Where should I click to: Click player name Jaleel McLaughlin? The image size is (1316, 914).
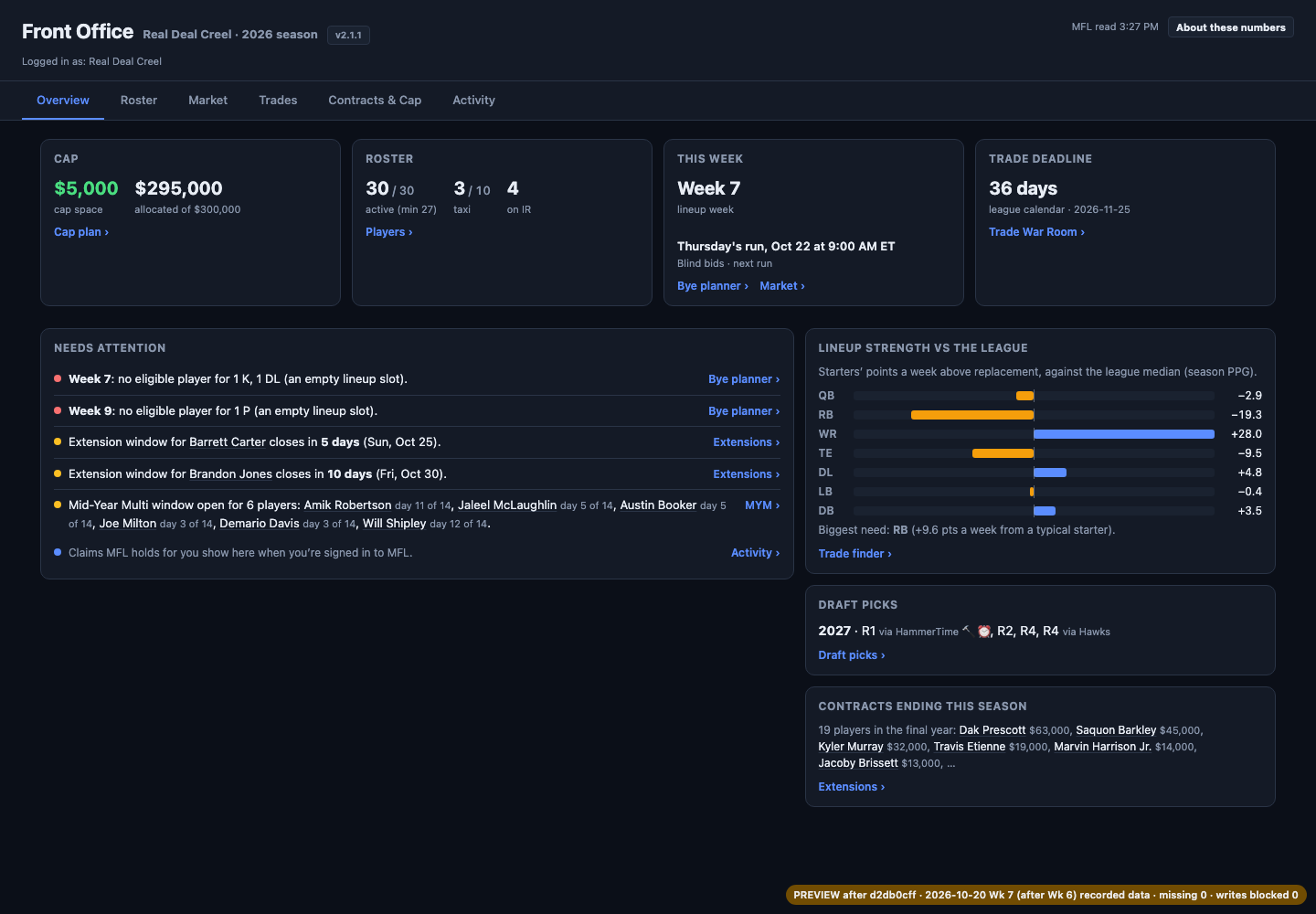point(507,505)
